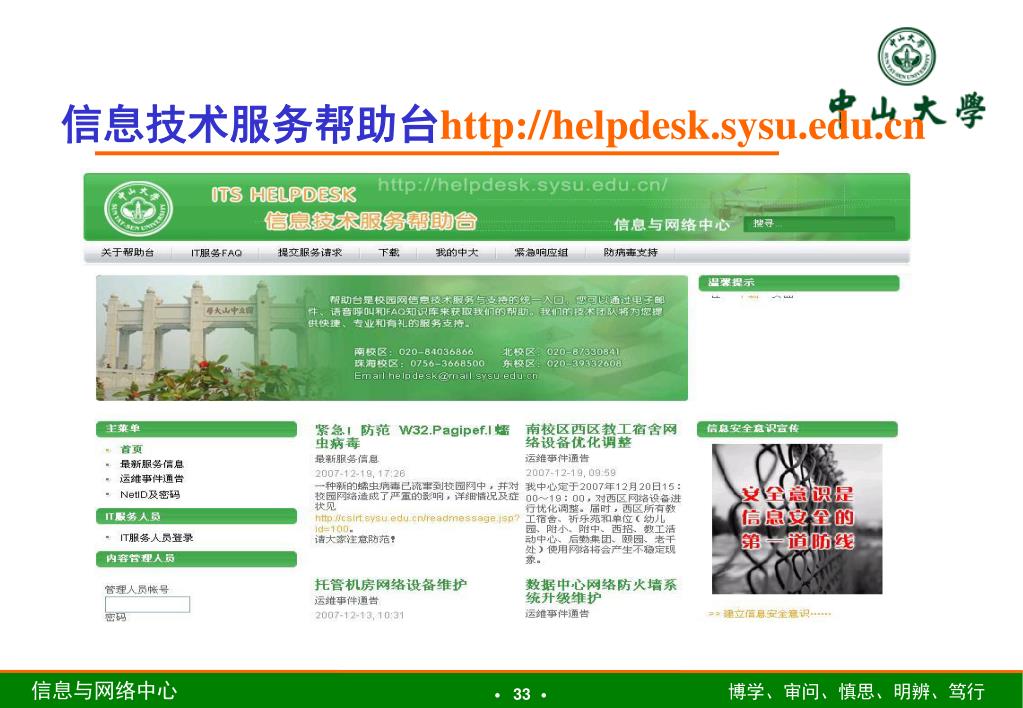Open 数据中心网络防火墙系统升级维护 headline

pyautogui.click(x=601, y=591)
